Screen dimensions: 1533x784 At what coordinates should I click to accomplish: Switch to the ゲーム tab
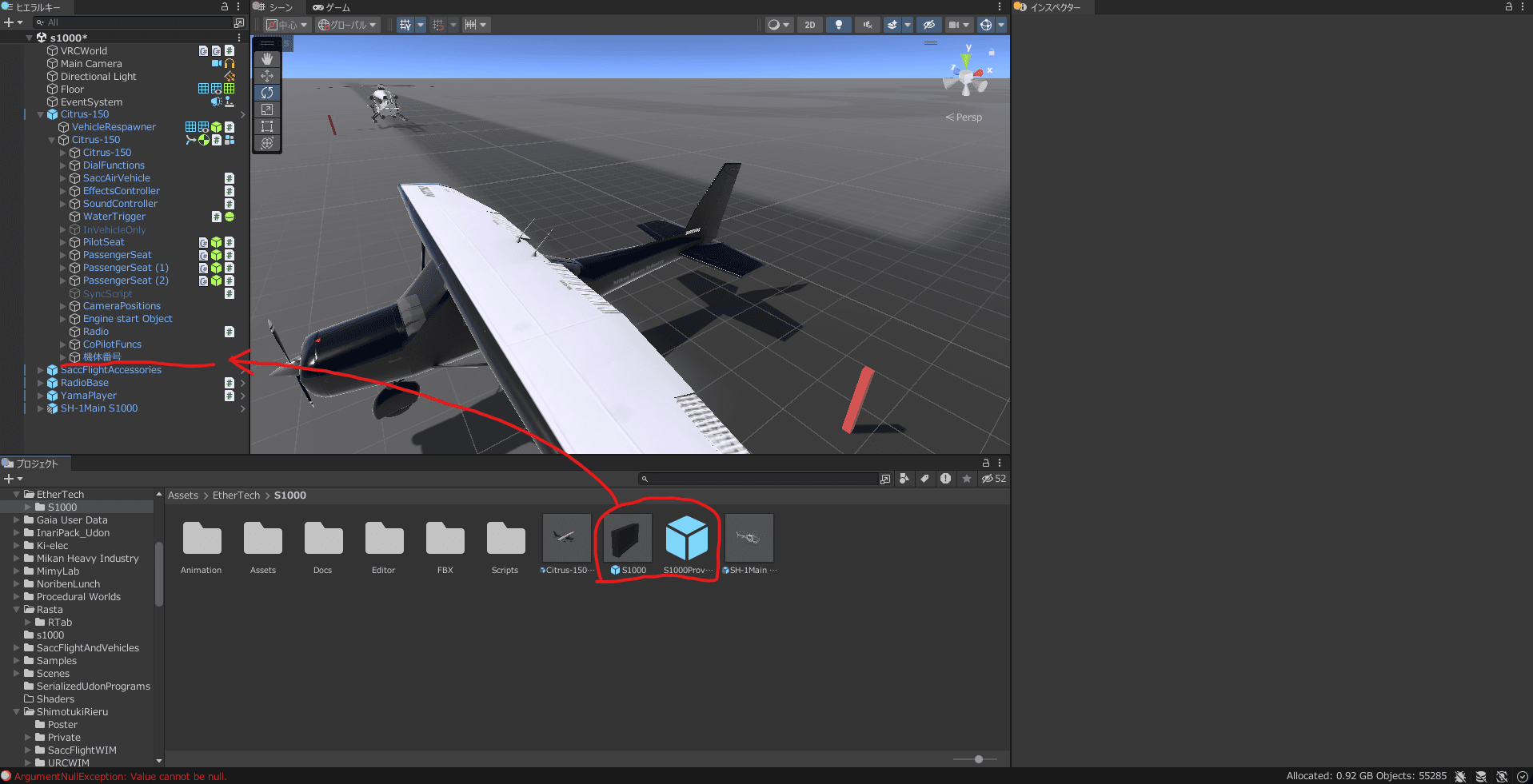tap(333, 7)
